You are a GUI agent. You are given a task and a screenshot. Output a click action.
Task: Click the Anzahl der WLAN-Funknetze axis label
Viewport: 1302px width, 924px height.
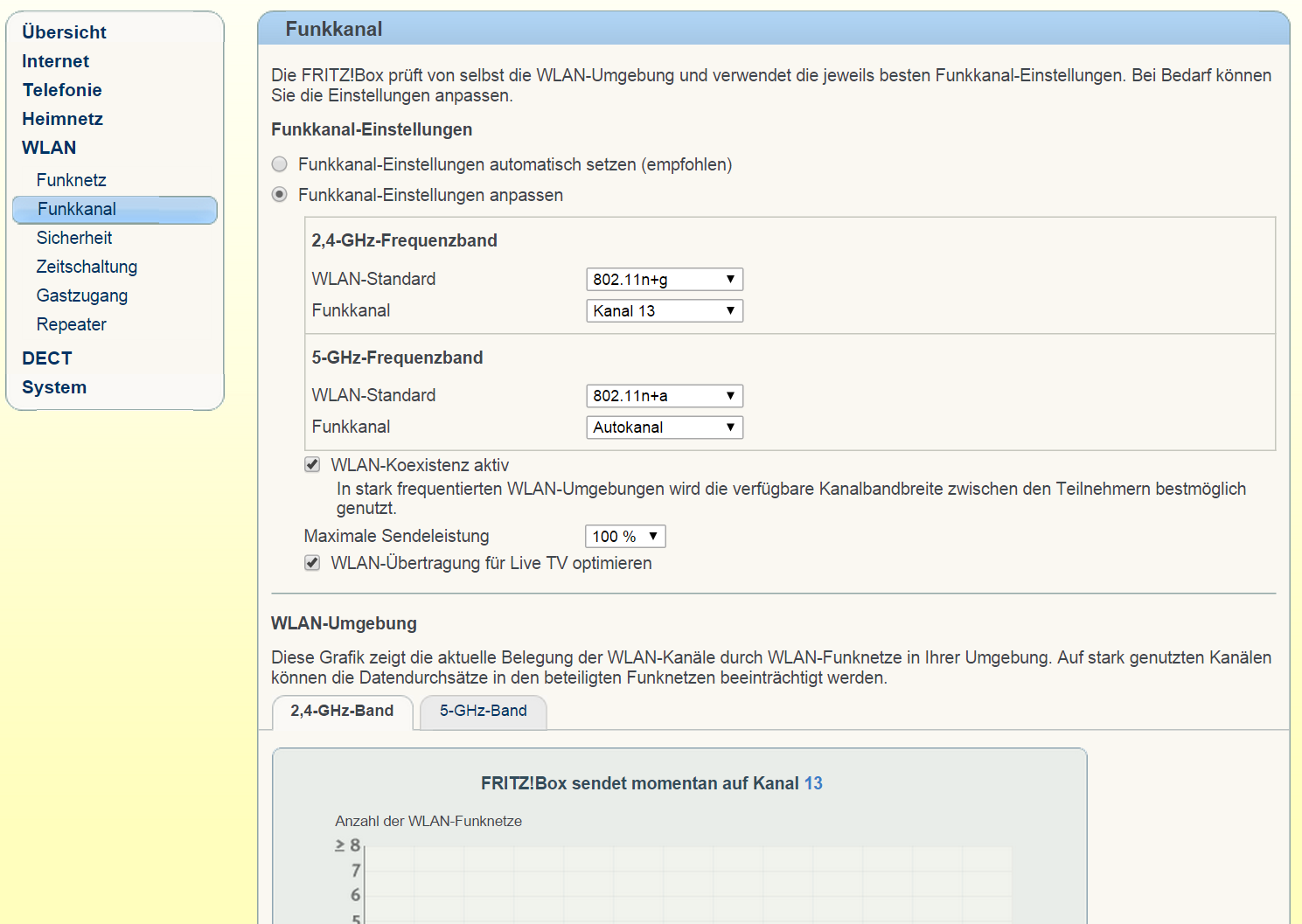coord(428,821)
